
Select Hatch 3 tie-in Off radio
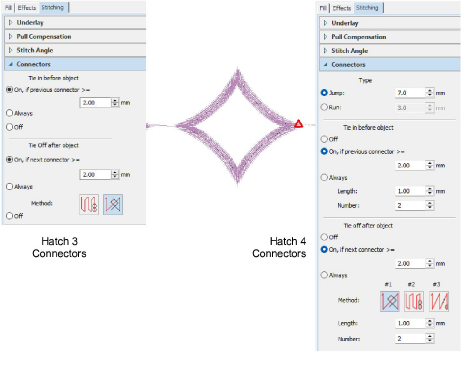click(x=10, y=127)
